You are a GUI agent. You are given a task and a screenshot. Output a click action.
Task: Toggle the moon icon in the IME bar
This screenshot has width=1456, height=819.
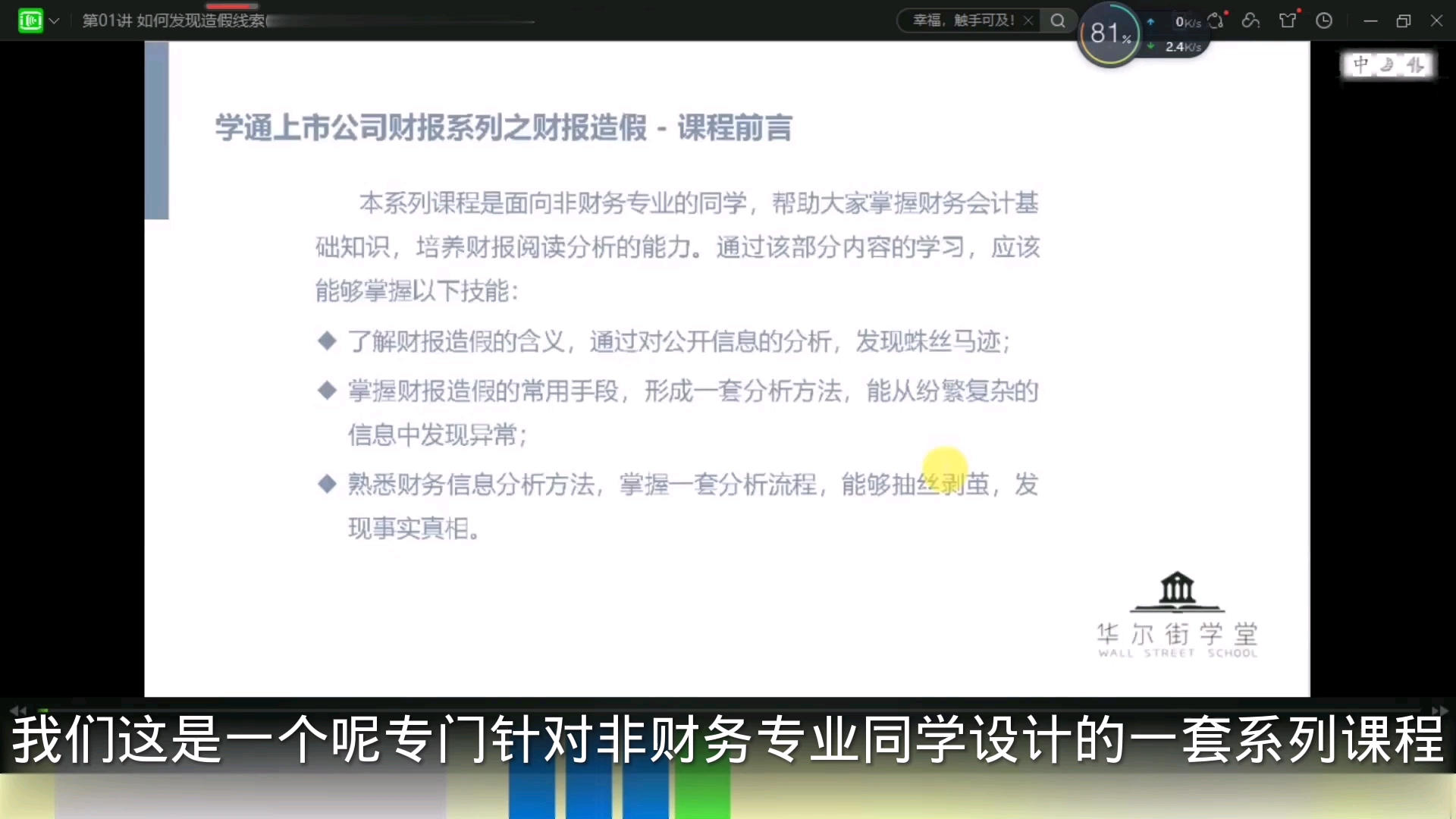point(1388,65)
